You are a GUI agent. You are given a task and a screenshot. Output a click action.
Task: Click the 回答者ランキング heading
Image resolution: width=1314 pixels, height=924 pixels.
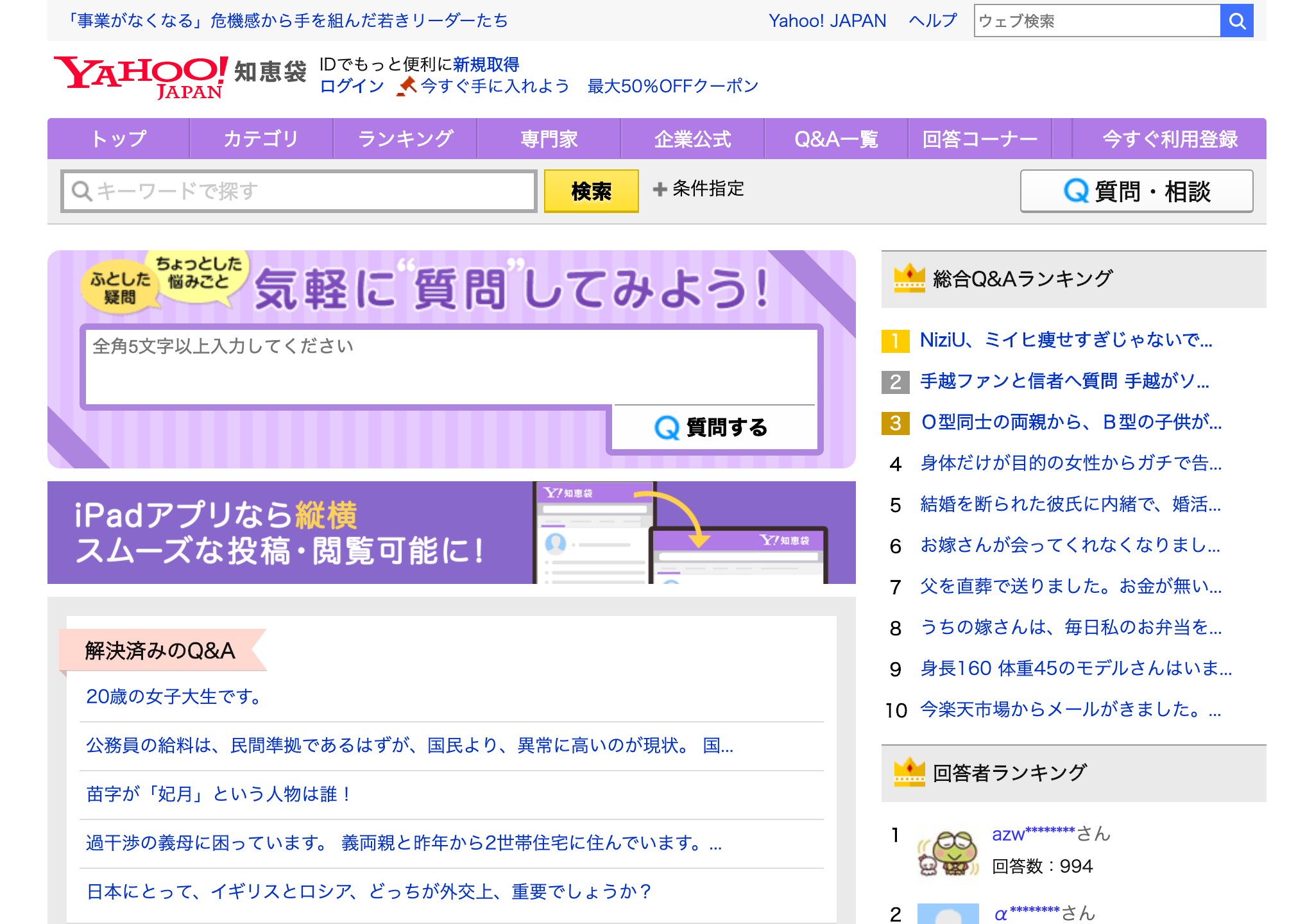pyautogui.click(x=1009, y=773)
